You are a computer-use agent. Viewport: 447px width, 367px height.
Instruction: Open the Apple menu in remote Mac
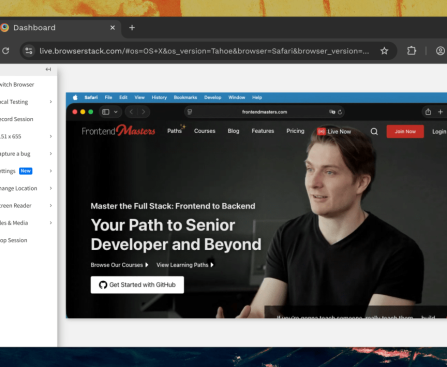click(x=75, y=97)
